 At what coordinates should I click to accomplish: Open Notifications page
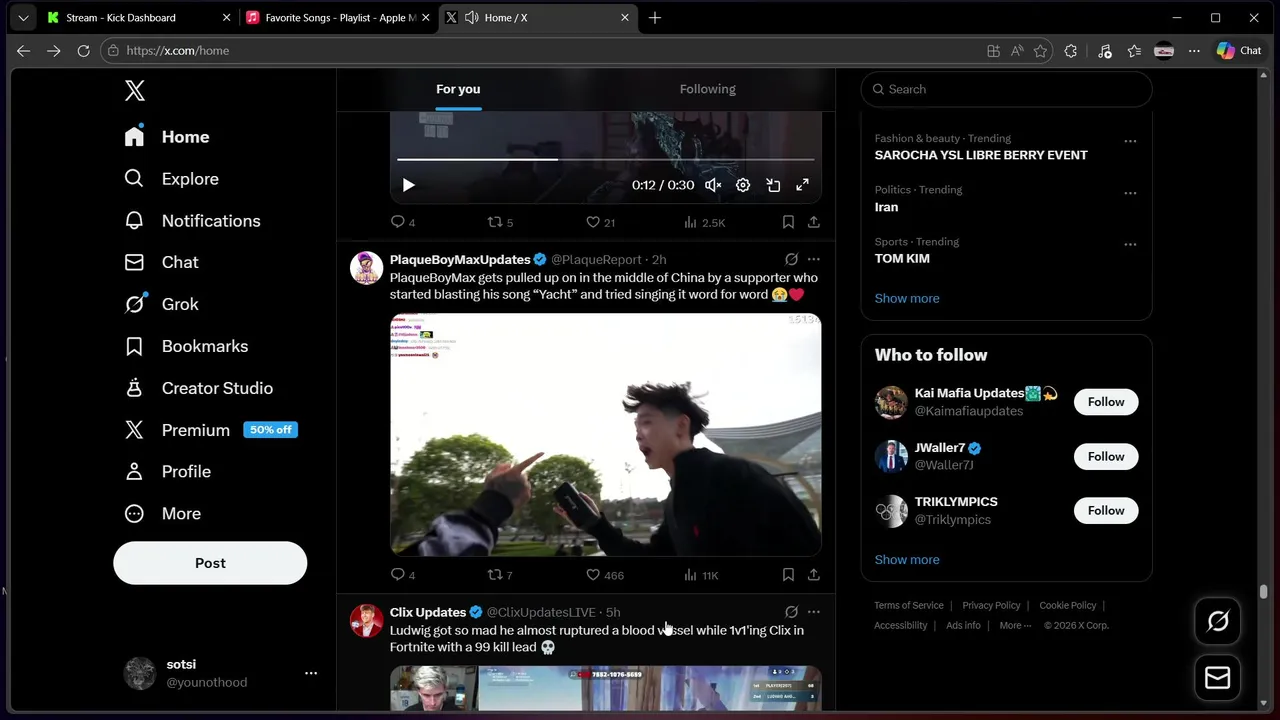192,221
